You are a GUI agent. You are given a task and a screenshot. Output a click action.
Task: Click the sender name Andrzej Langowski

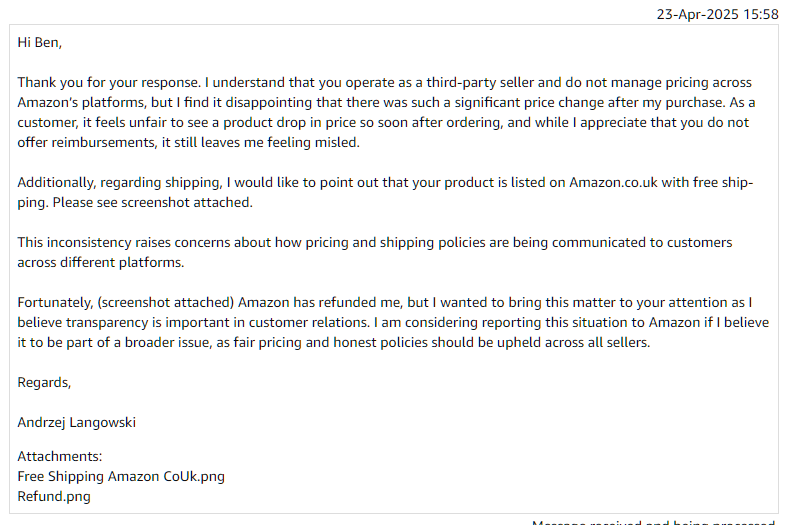pos(77,423)
